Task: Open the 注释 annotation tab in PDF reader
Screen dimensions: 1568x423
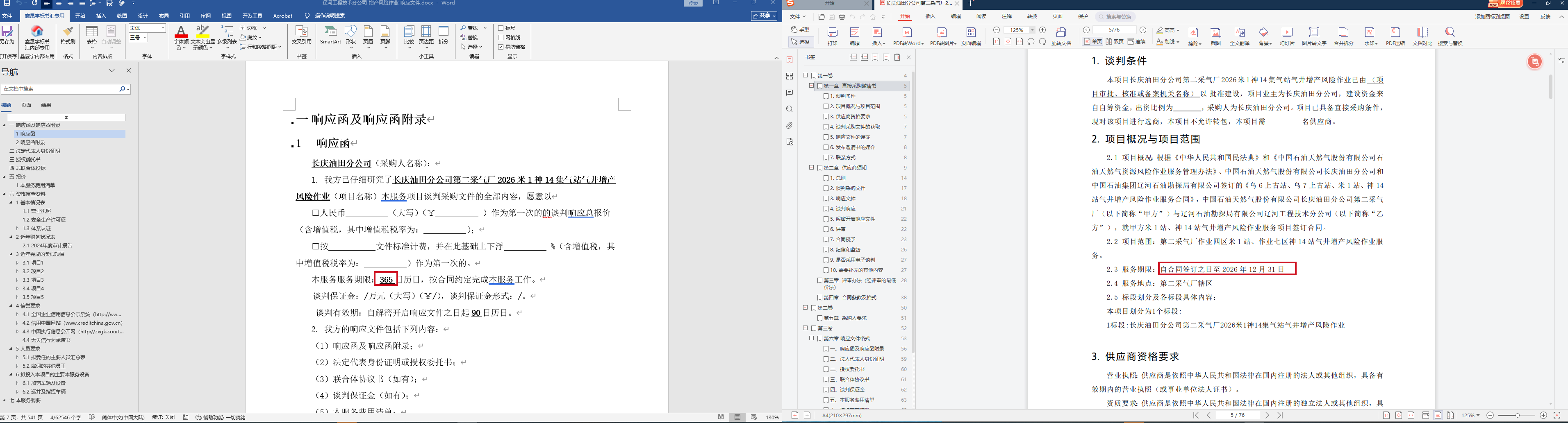Action: pyautogui.click(x=1007, y=16)
